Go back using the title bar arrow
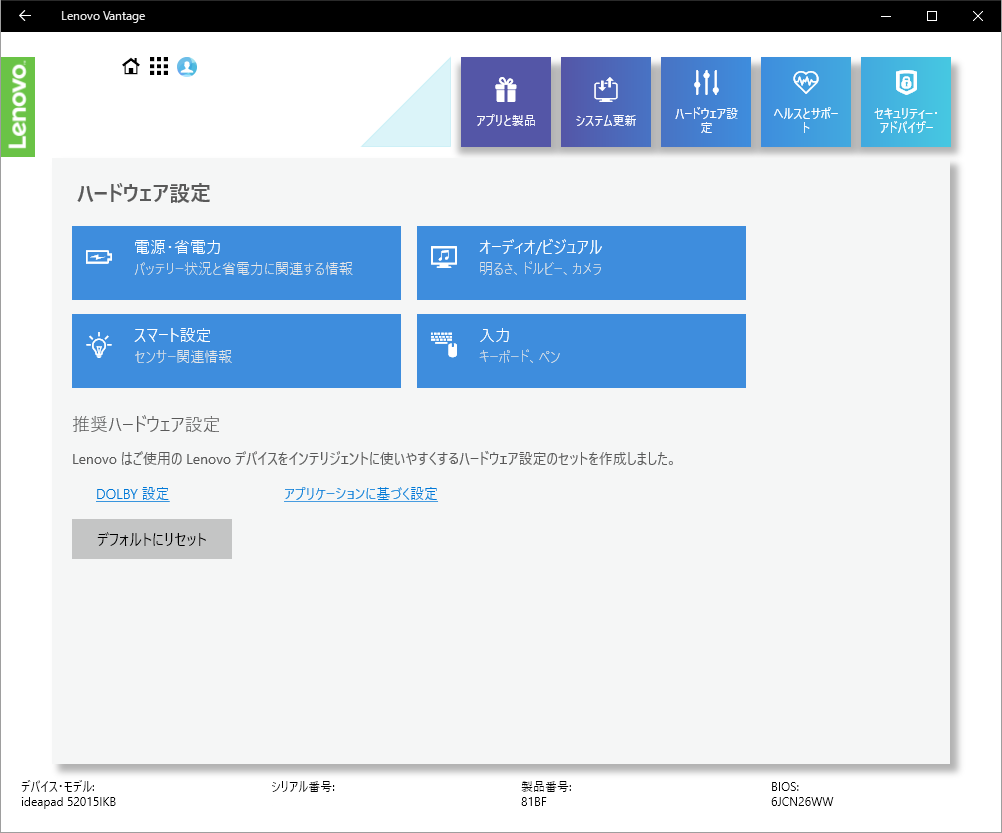The width and height of the screenshot is (1002, 833). (x=25, y=16)
